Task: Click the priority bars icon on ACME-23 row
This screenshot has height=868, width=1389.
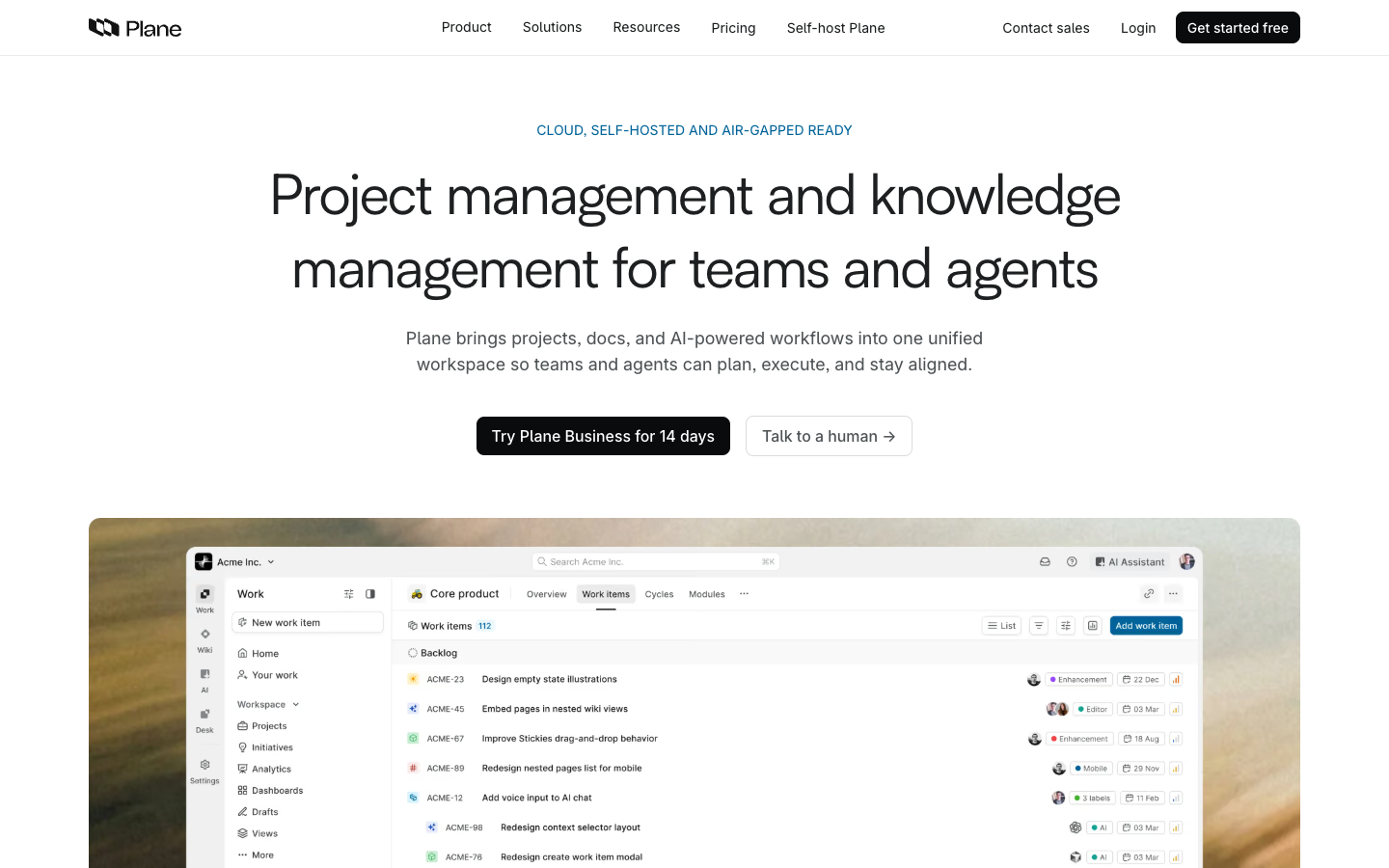Action: pyautogui.click(x=1176, y=679)
